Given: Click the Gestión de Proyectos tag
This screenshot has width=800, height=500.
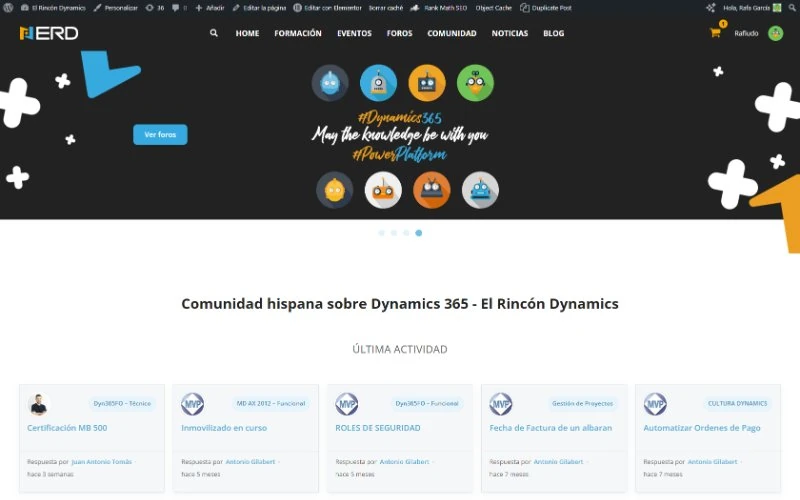Looking at the screenshot, I should point(582,403).
